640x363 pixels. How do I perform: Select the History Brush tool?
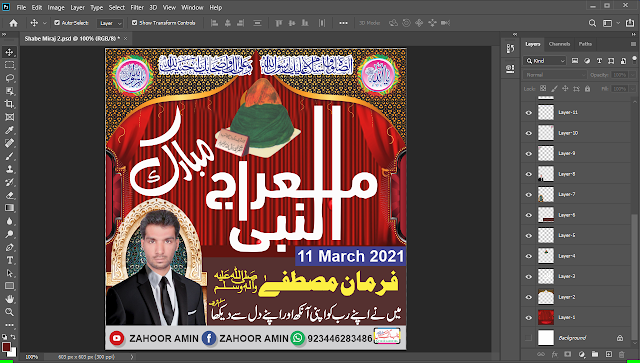click(x=9, y=182)
